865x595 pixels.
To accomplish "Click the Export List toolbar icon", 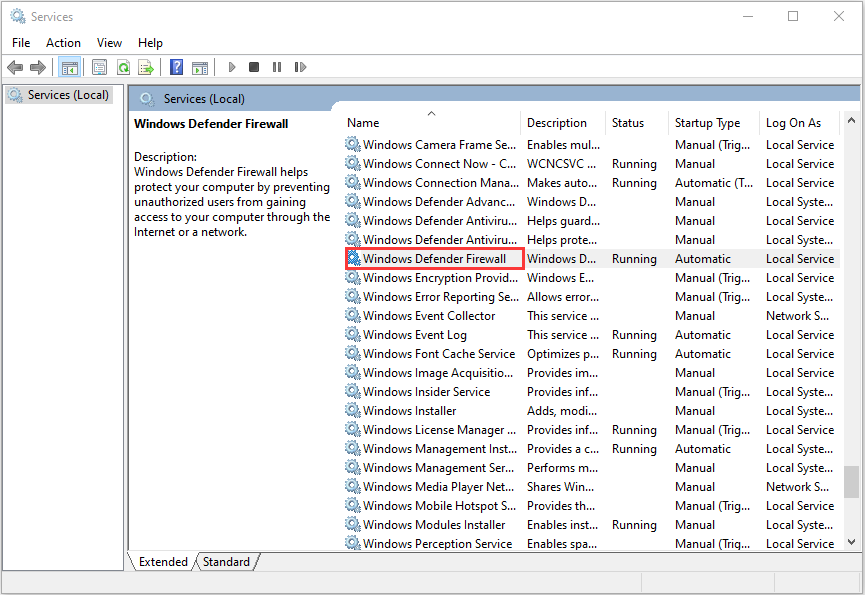I will [x=146, y=67].
